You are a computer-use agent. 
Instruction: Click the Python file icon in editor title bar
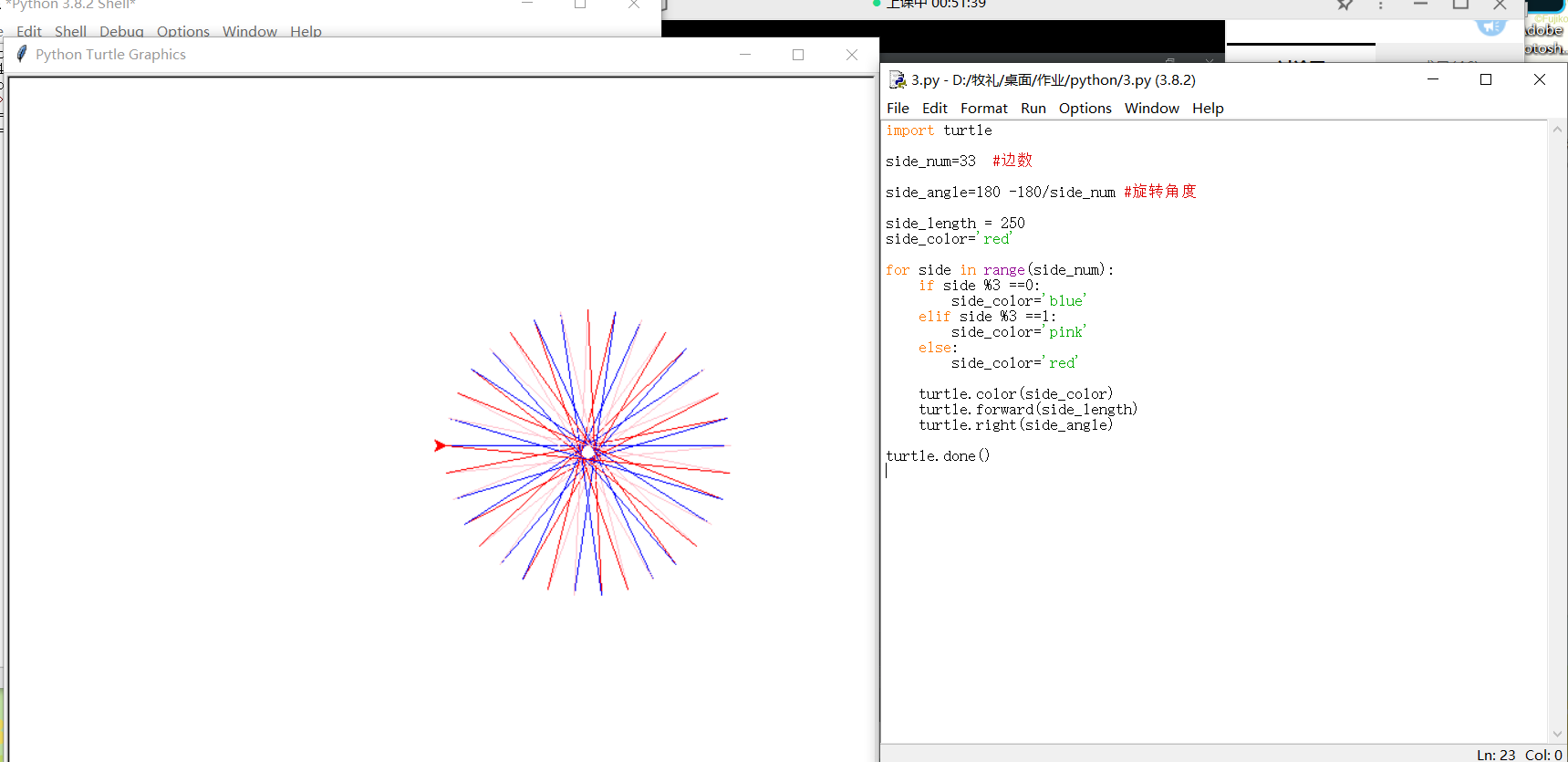[x=897, y=80]
